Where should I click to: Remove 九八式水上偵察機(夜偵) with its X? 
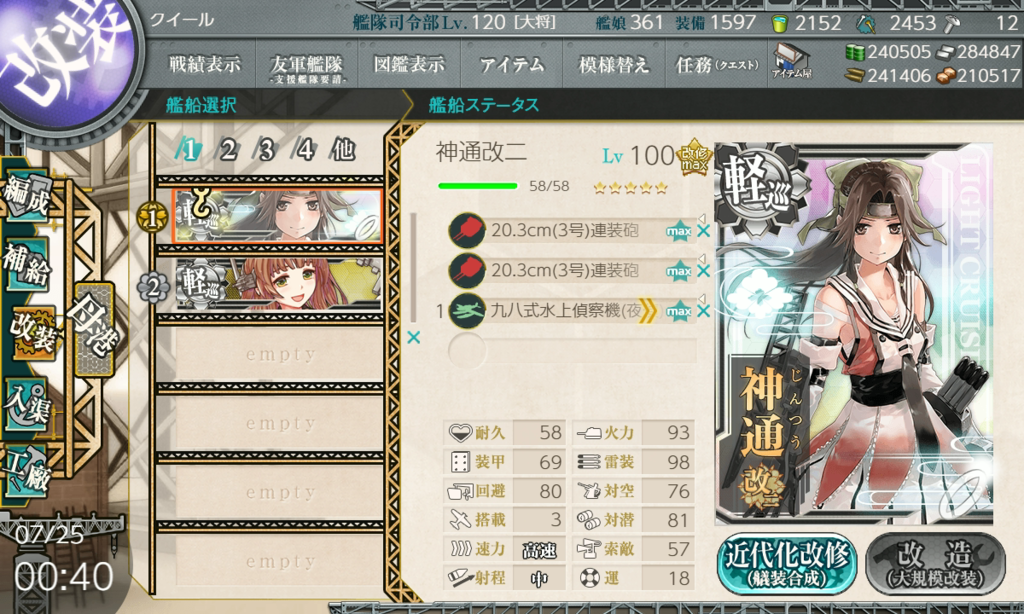click(x=703, y=311)
